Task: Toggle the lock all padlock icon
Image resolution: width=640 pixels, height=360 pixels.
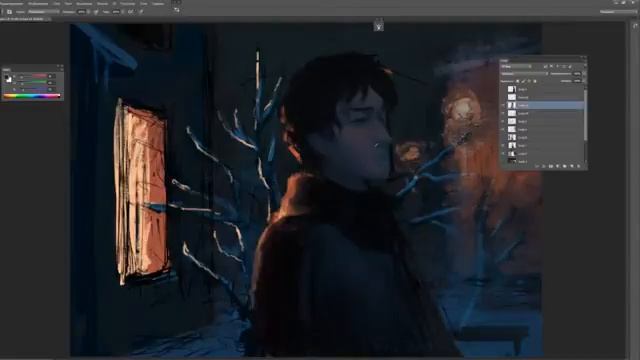Action: (535, 81)
